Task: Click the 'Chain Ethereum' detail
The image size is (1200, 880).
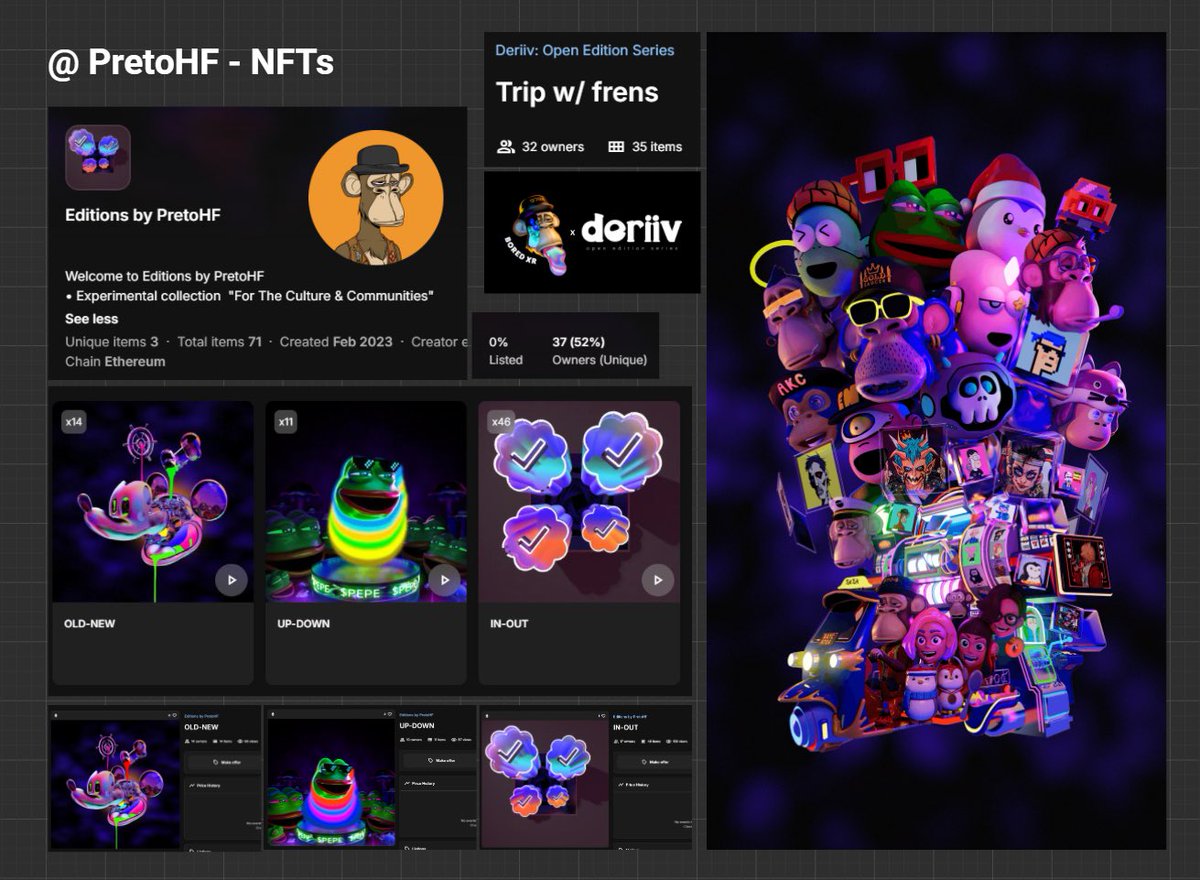Action: (115, 361)
